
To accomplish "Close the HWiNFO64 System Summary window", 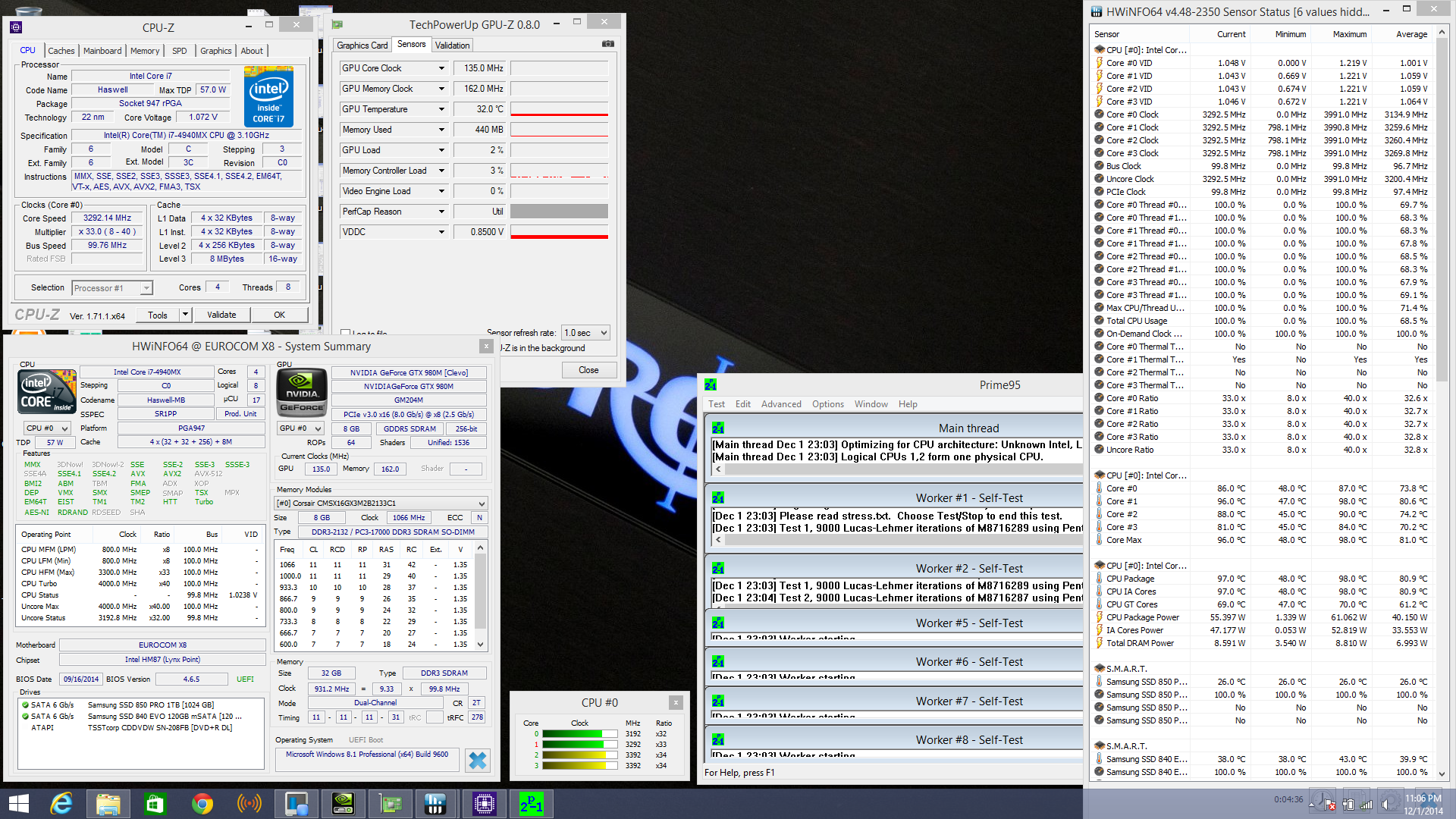I will 486,346.
